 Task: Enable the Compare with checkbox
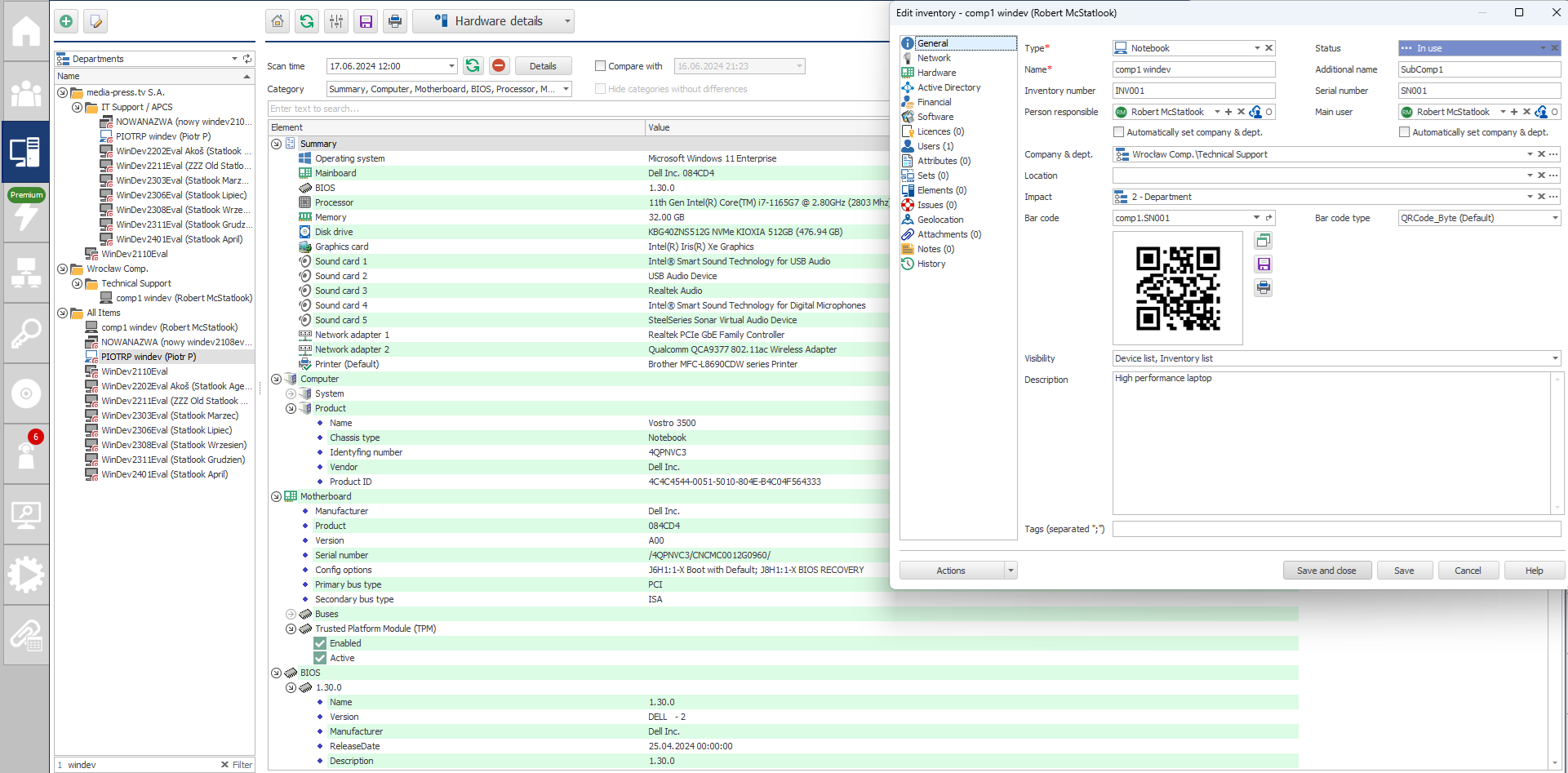click(601, 66)
